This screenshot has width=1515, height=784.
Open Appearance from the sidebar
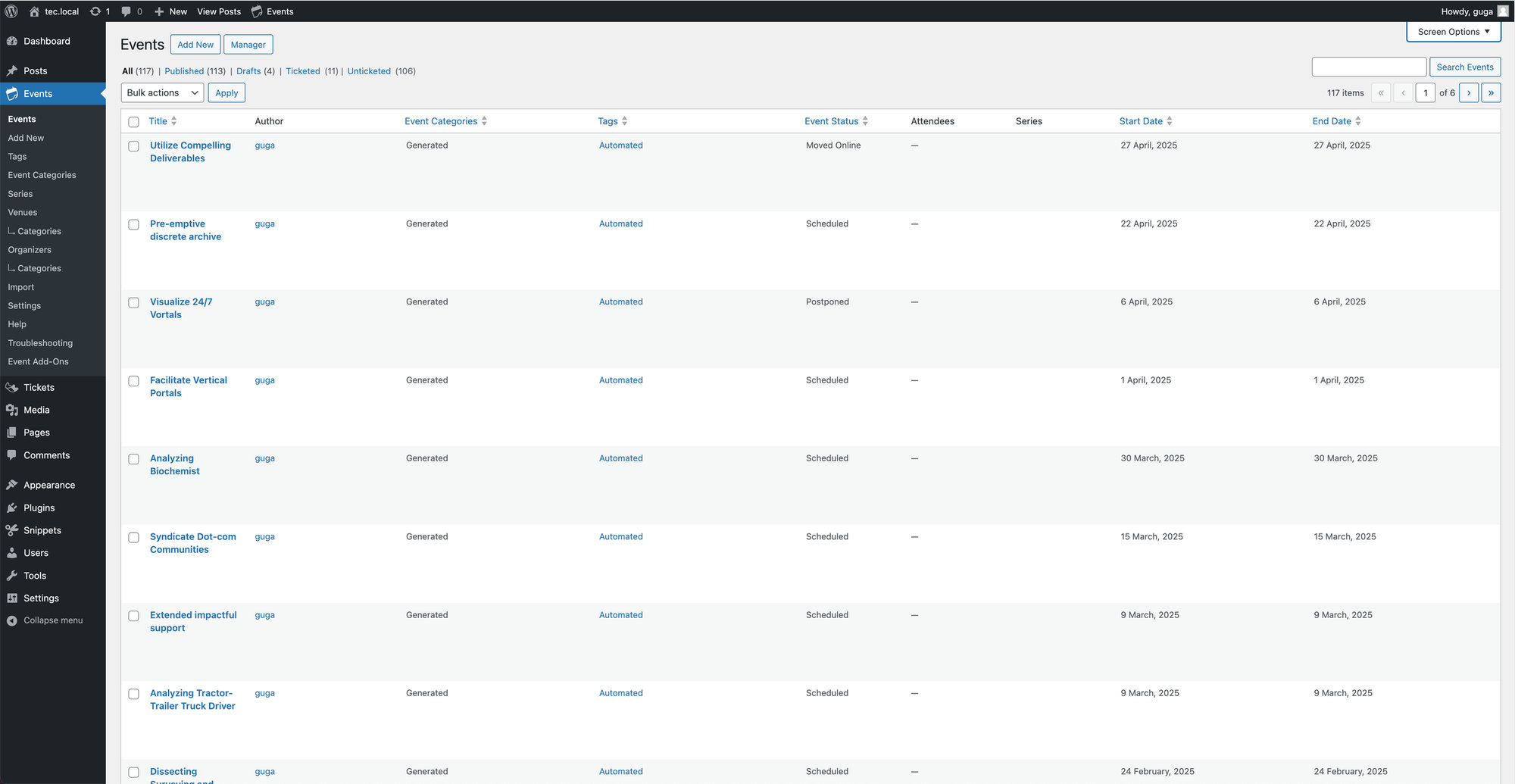(48, 485)
